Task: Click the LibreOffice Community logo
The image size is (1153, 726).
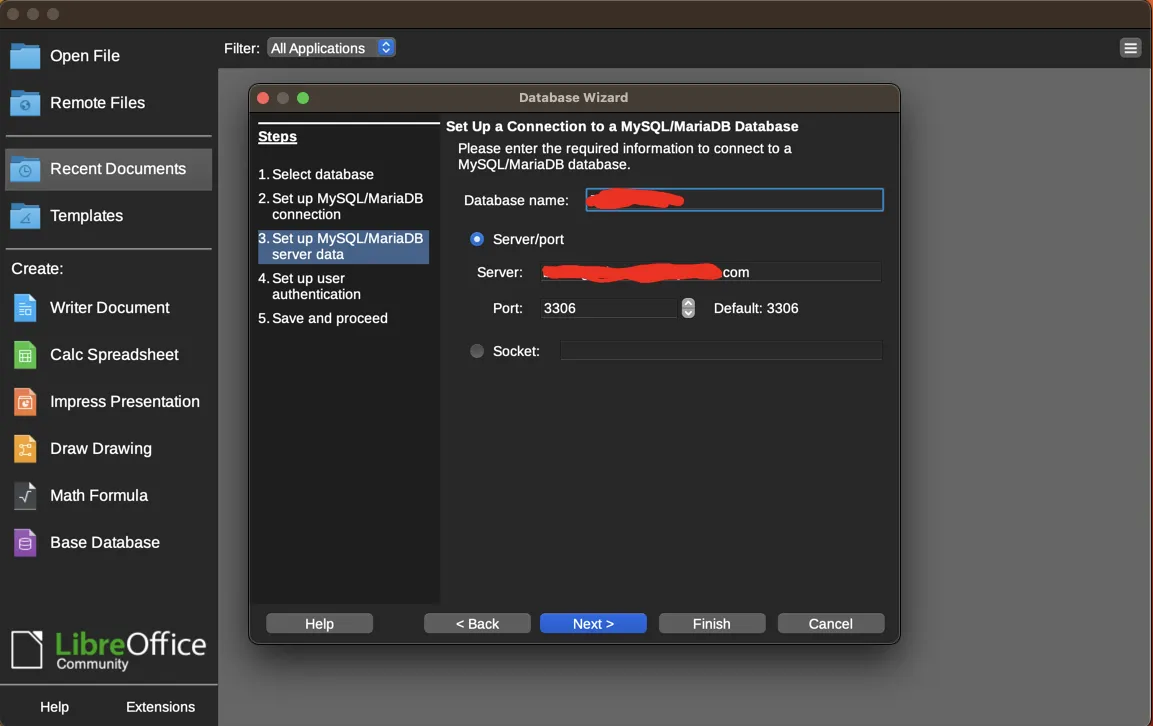Action: pyautogui.click(x=109, y=650)
